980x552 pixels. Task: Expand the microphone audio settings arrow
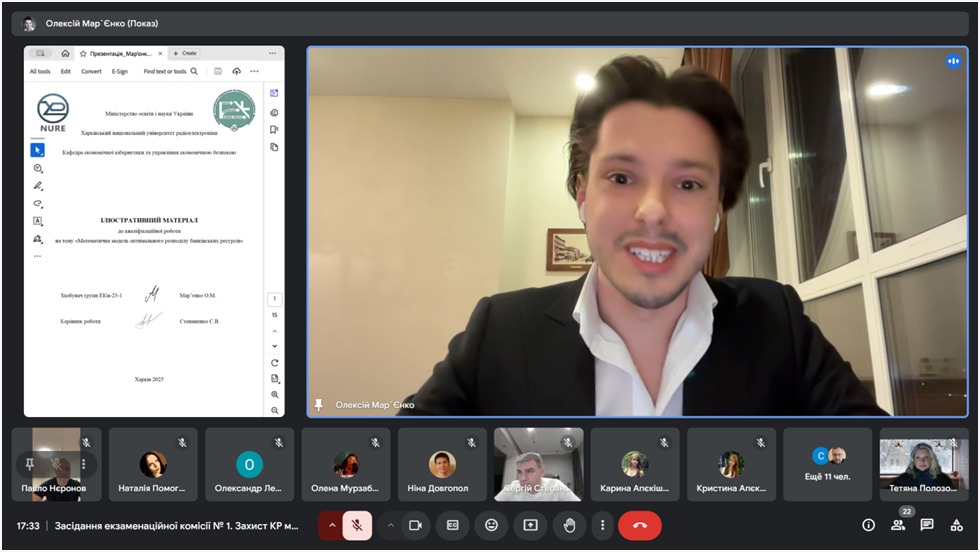tap(332, 525)
